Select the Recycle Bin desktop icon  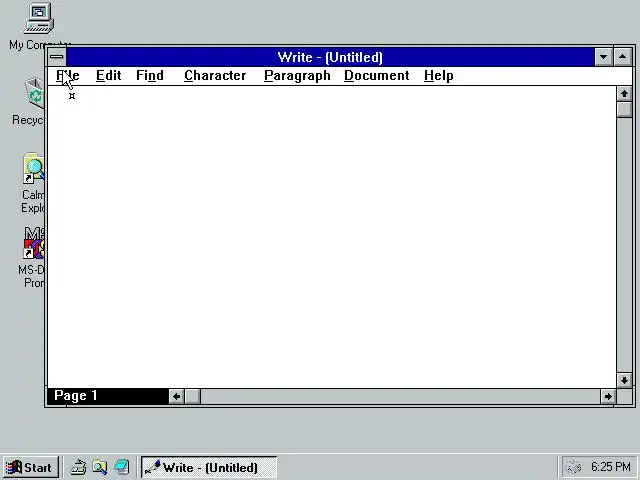[x=35, y=93]
